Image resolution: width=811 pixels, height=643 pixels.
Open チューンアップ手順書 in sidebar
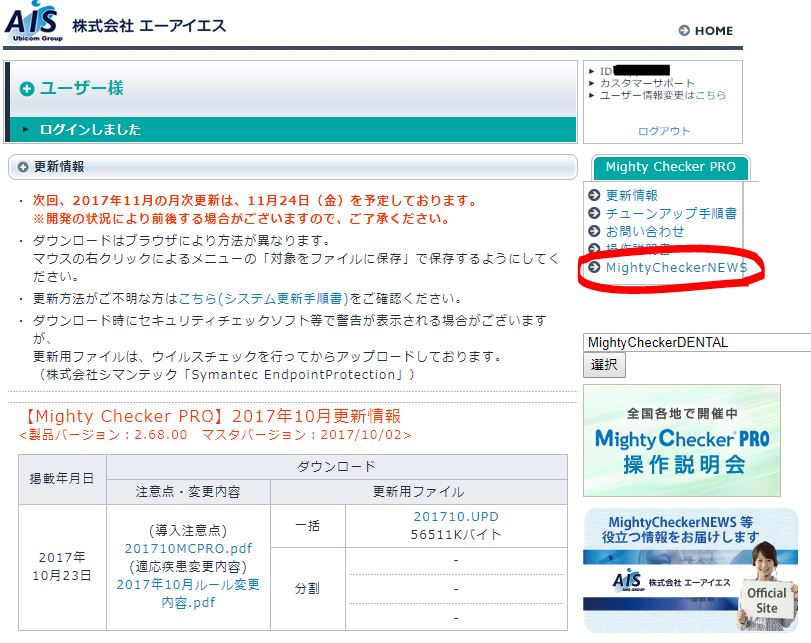click(x=671, y=213)
